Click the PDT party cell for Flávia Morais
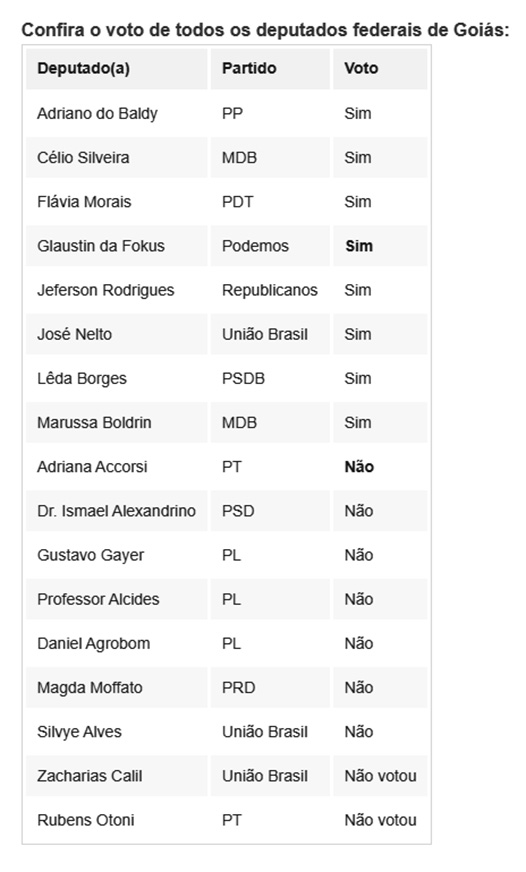This screenshot has height=872, width=526. coord(270,201)
